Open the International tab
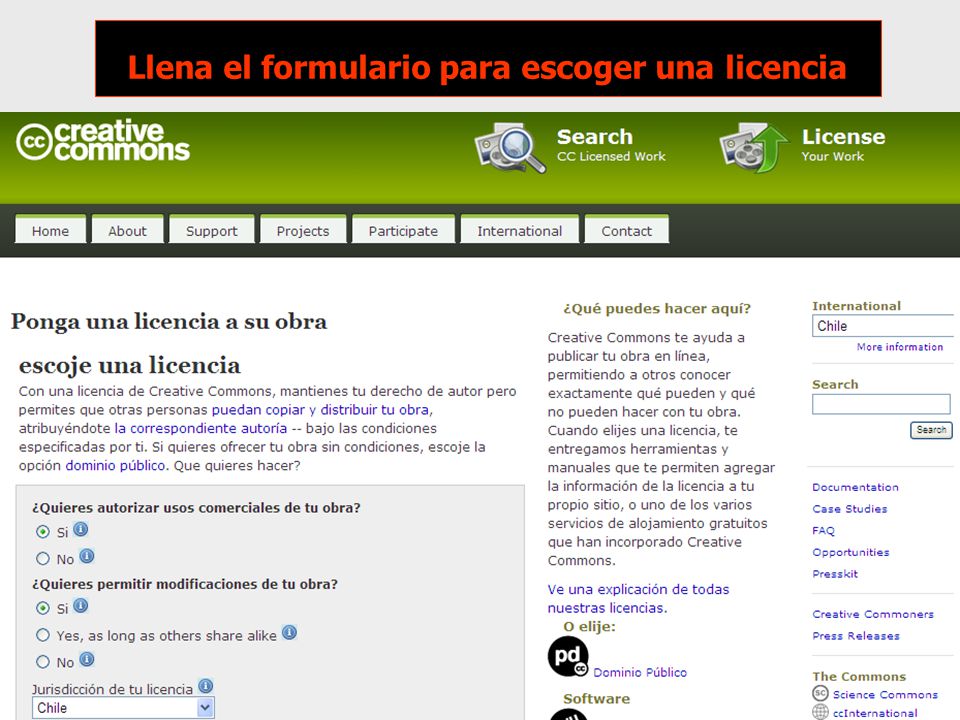The width and height of the screenshot is (960, 720). [x=520, y=230]
